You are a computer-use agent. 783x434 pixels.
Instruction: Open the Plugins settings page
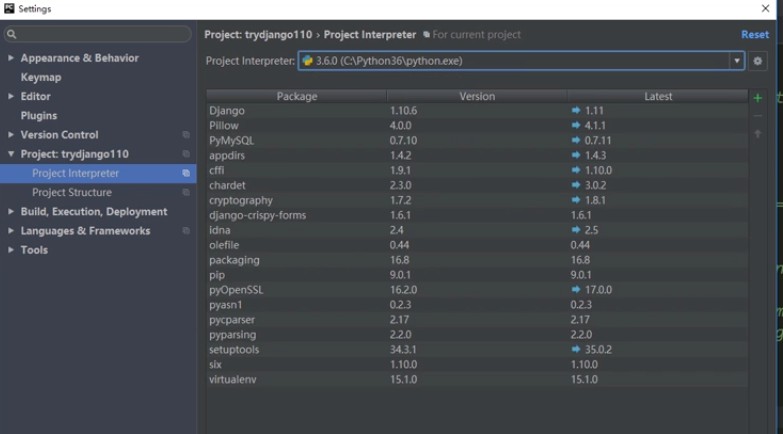tap(39, 116)
